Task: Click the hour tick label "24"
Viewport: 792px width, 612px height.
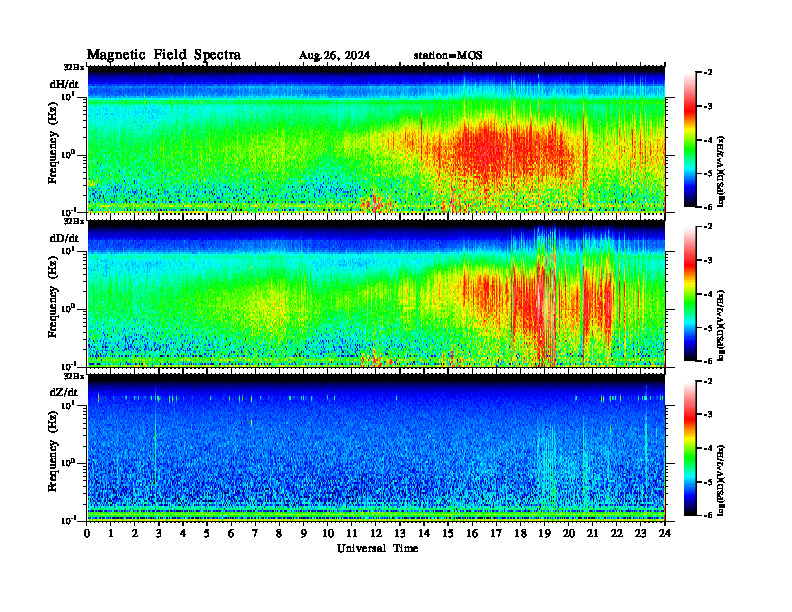Action: (665, 533)
